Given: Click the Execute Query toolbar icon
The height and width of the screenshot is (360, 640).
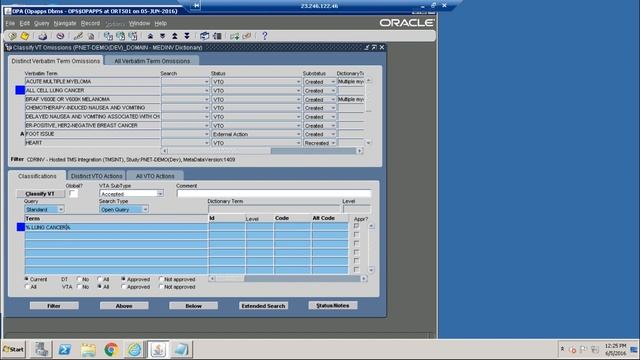Looking at the screenshot, I should (120, 36).
